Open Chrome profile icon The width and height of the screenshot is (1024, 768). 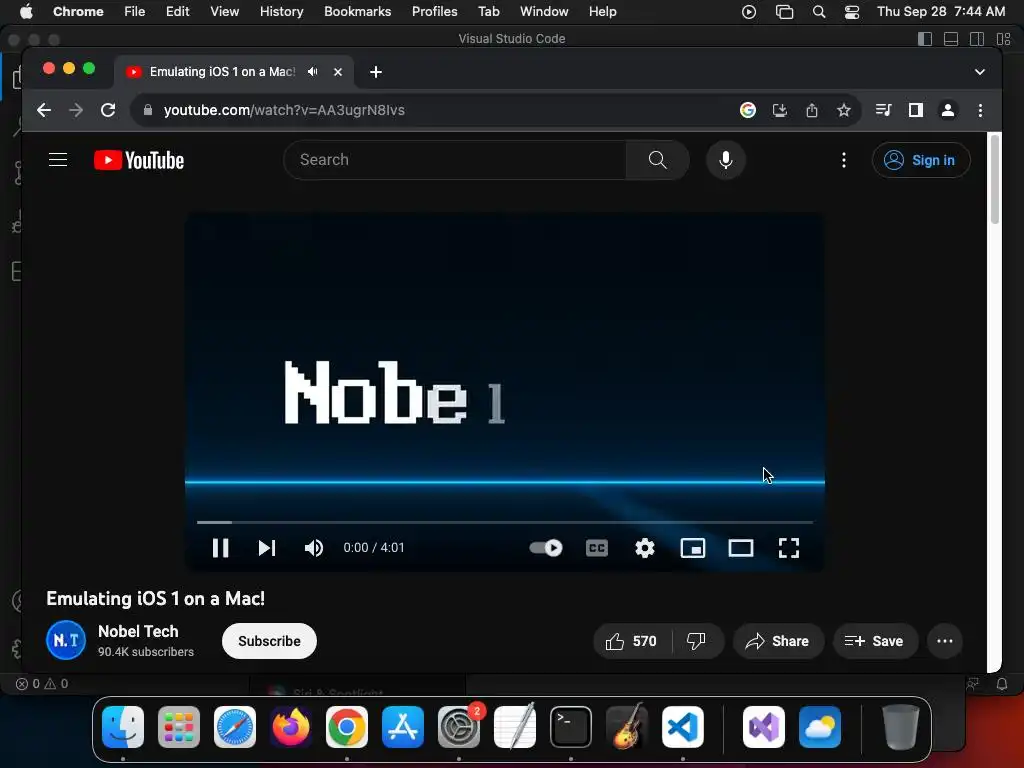(x=948, y=110)
